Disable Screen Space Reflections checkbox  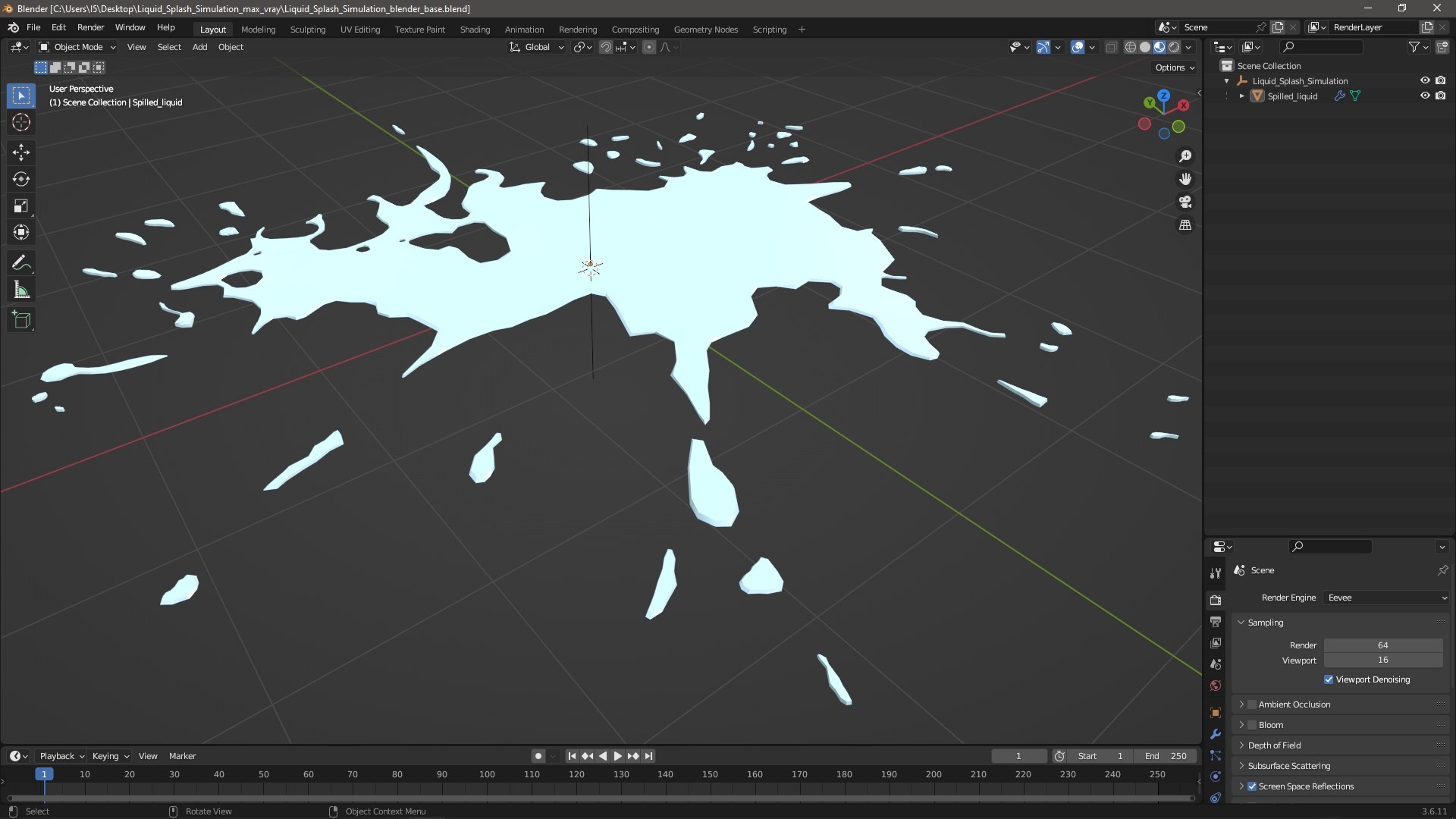1252,786
